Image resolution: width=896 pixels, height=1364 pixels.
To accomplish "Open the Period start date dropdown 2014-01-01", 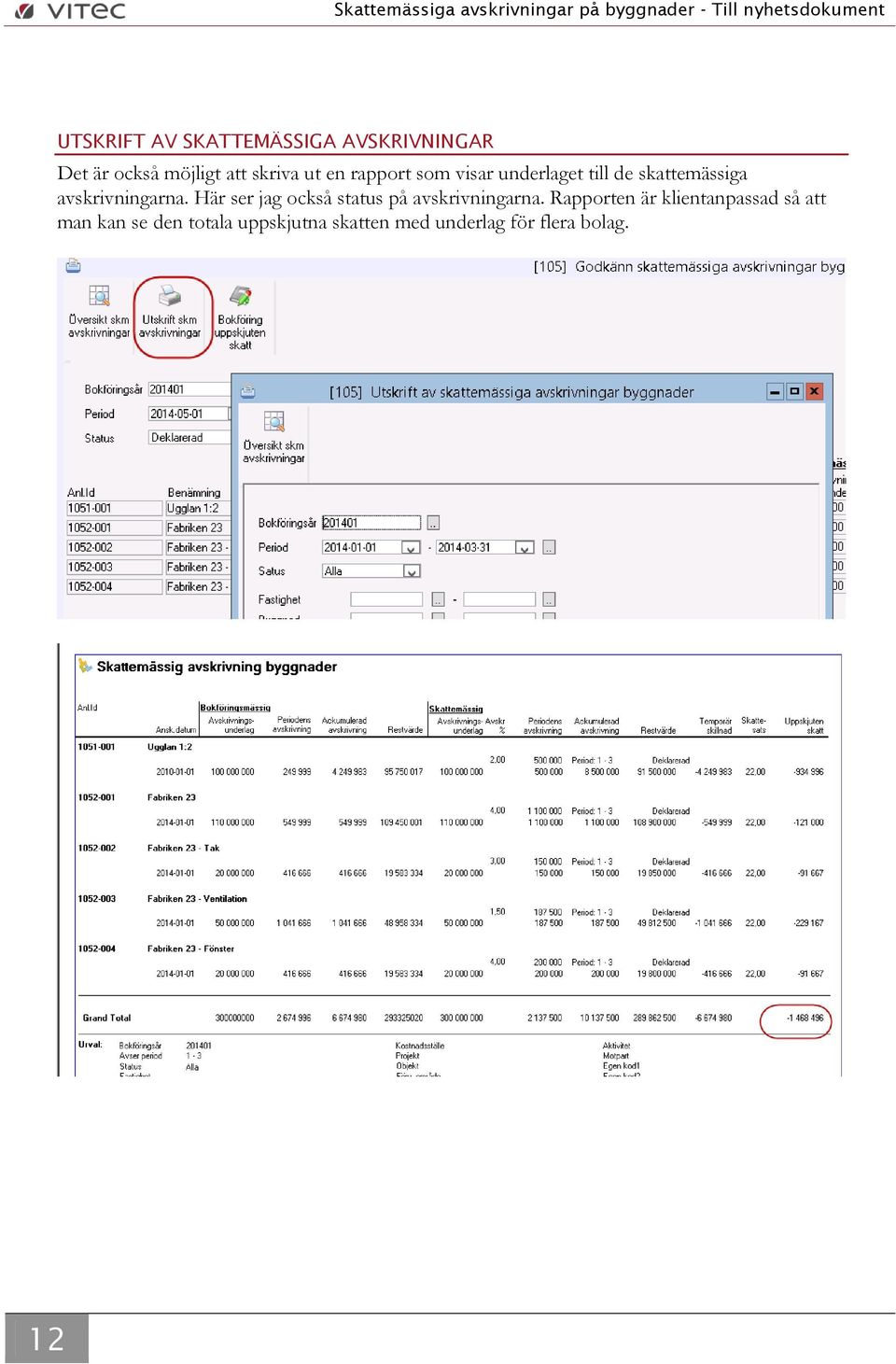I will (411, 547).
